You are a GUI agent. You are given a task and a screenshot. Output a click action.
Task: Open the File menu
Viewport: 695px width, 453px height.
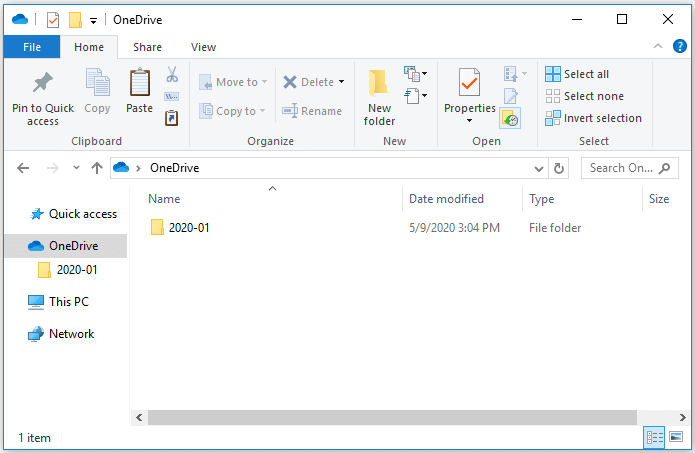point(31,47)
